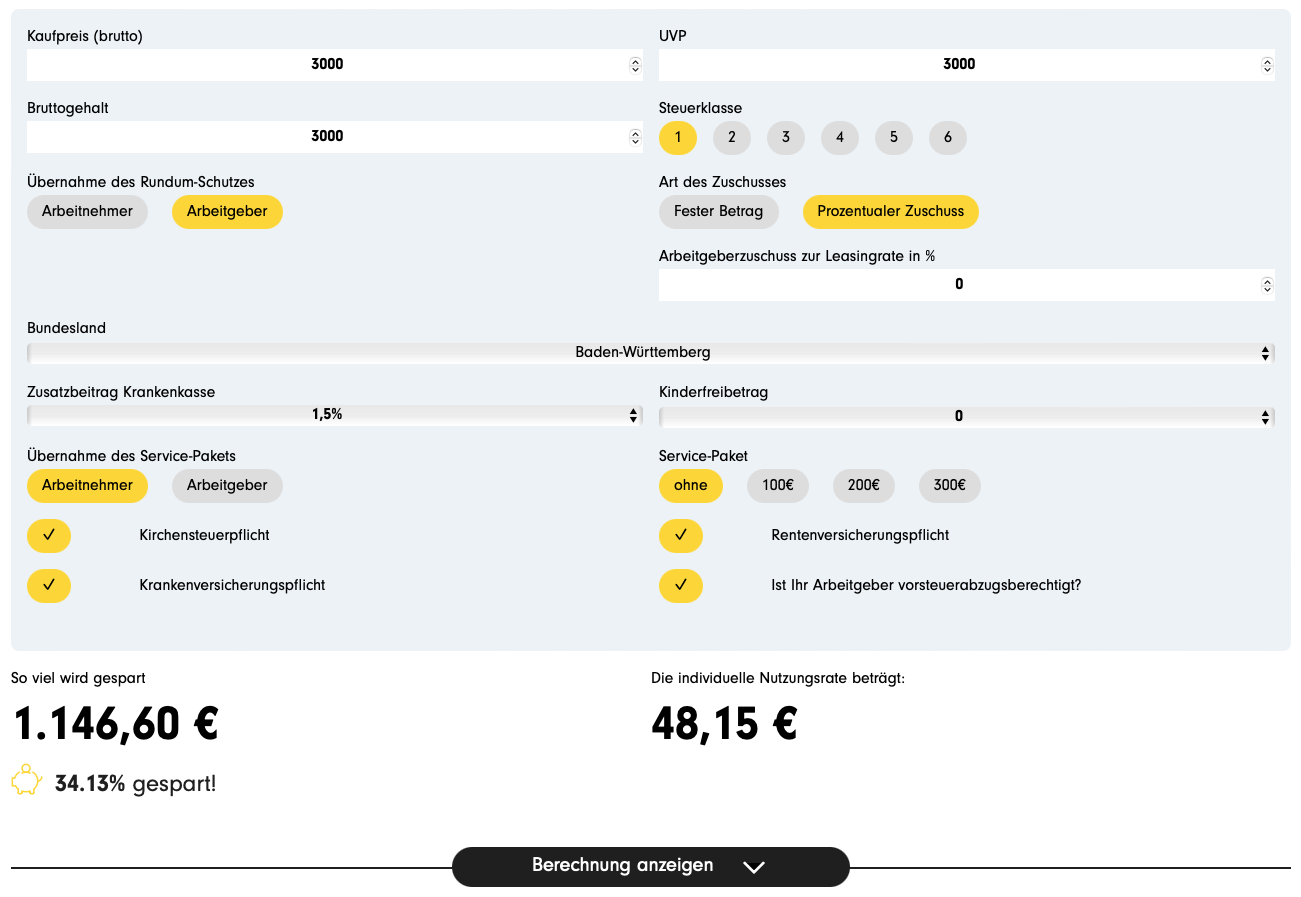The height and width of the screenshot is (897, 1301).
Task: Click the Bruttogehalt stepper control
Action: coord(635,137)
